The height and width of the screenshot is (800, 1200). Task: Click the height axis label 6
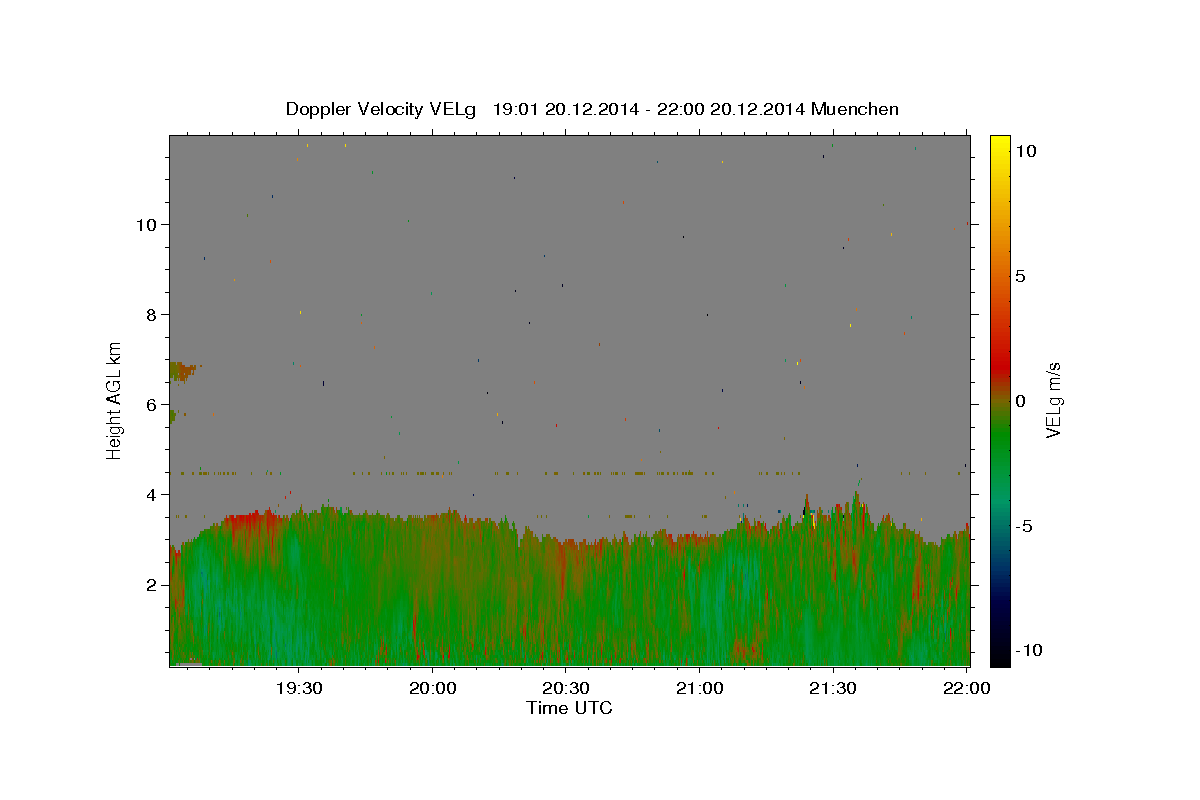tap(153, 405)
